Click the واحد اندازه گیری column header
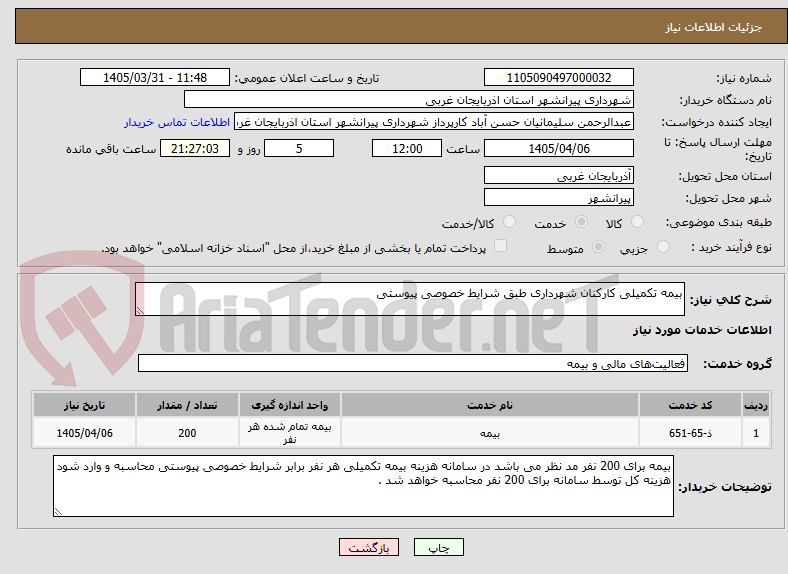The width and height of the screenshot is (788, 574). (x=290, y=405)
